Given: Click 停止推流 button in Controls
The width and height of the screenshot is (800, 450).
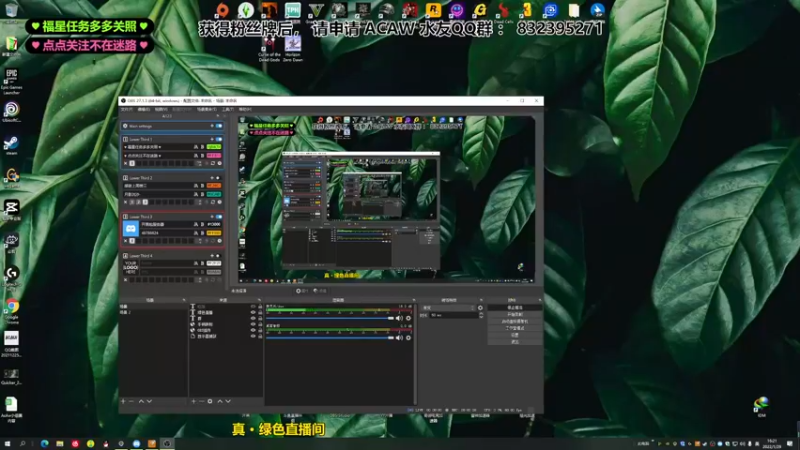Looking at the screenshot, I should pyautogui.click(x=514, y=308).
